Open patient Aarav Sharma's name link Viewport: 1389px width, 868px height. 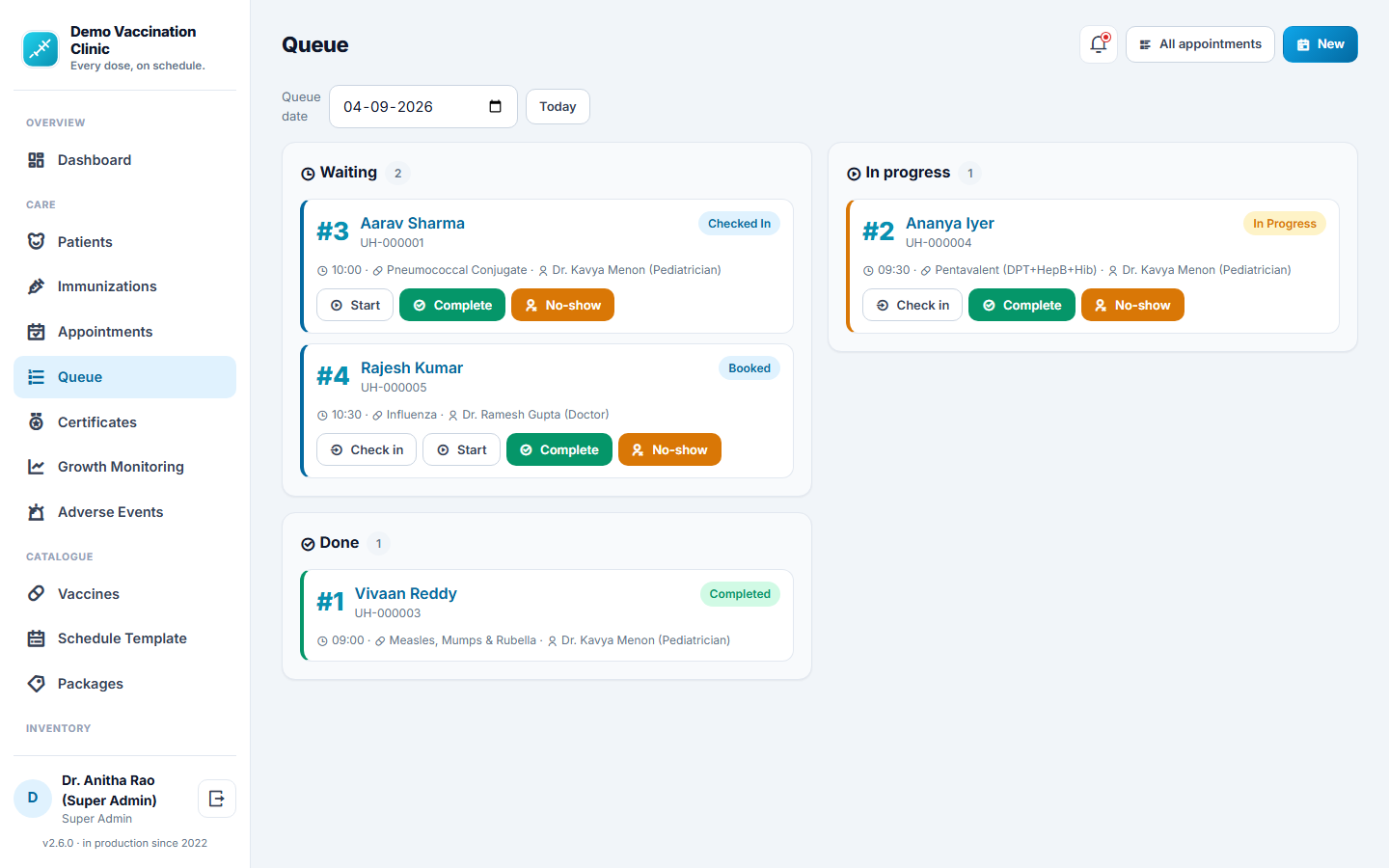tap(412, 223)
